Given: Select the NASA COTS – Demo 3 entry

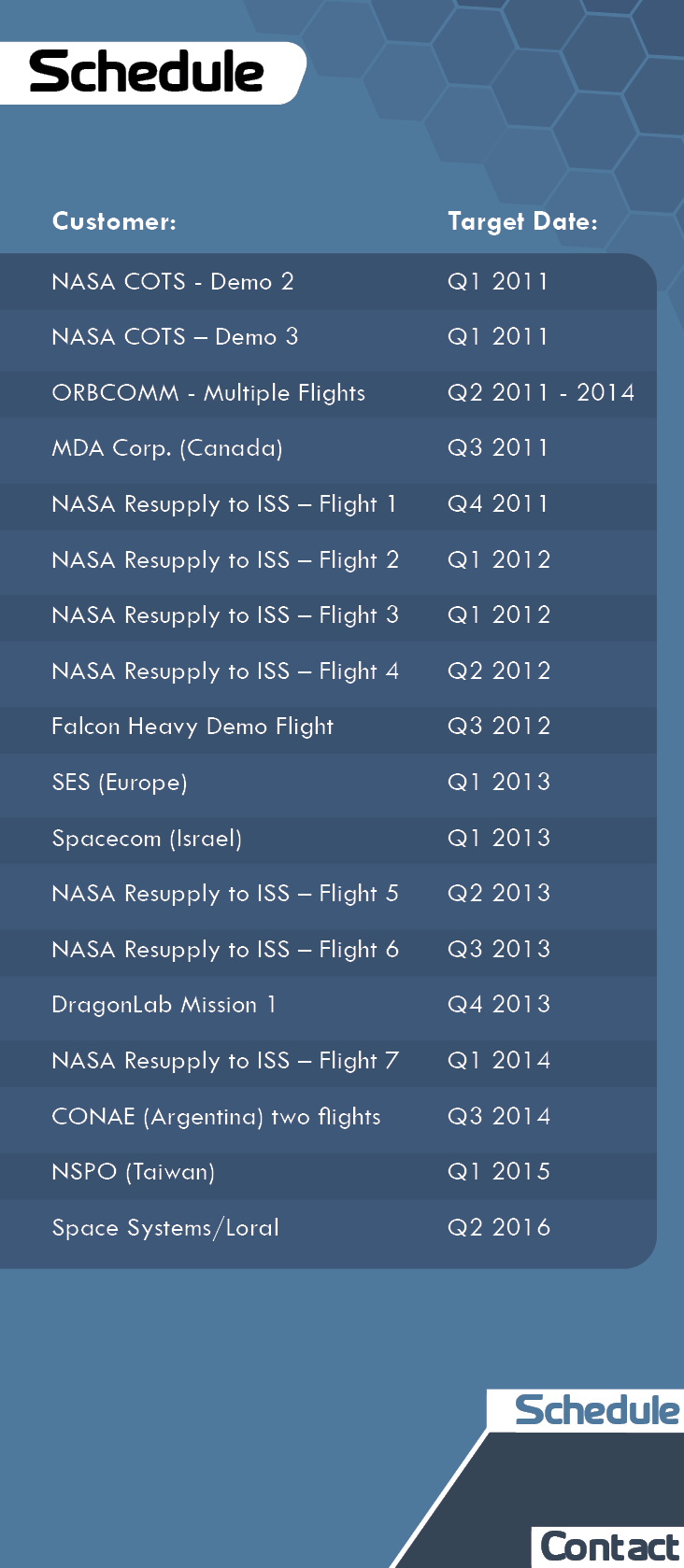Looking at the screenshot, I should [328, 337].
